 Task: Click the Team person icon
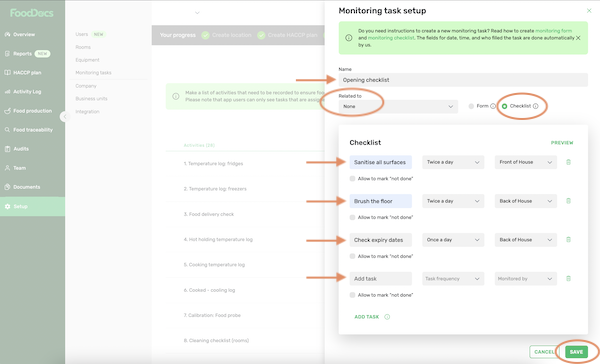tap(7, 168)
